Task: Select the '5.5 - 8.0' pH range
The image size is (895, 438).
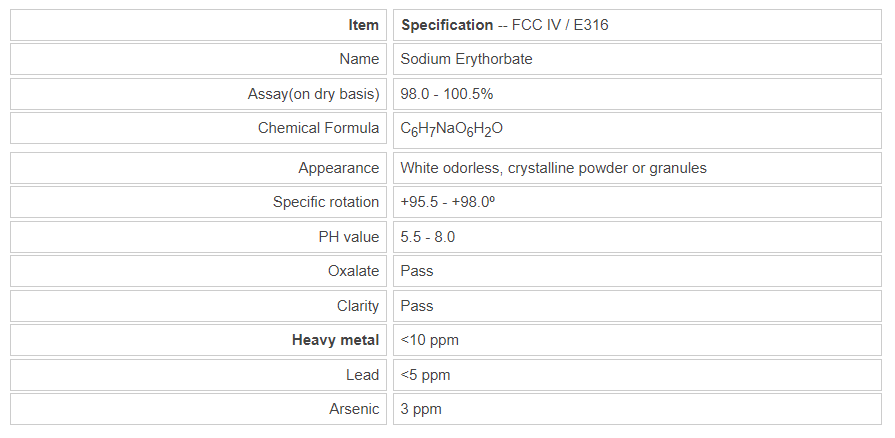Action: [428, 237]
